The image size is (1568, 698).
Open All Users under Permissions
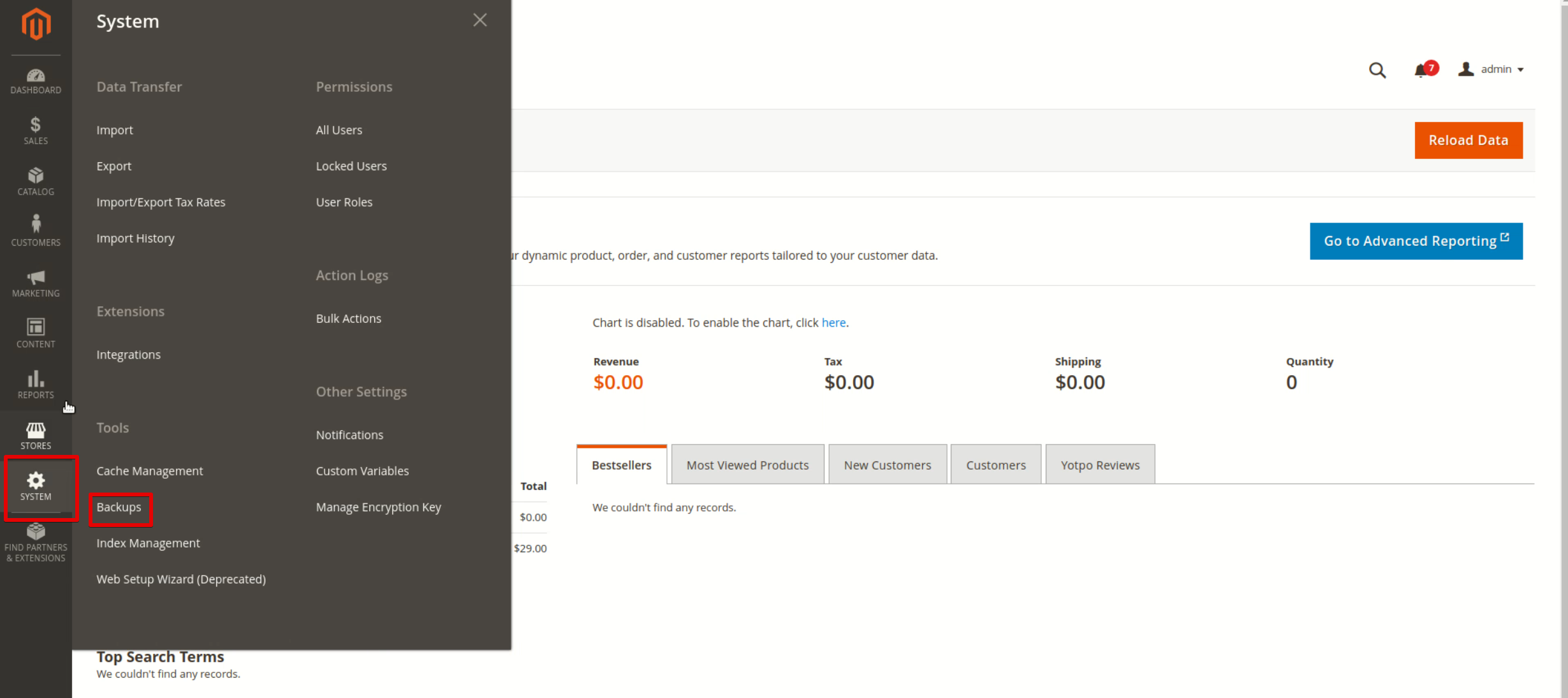[x=339, y=130]
